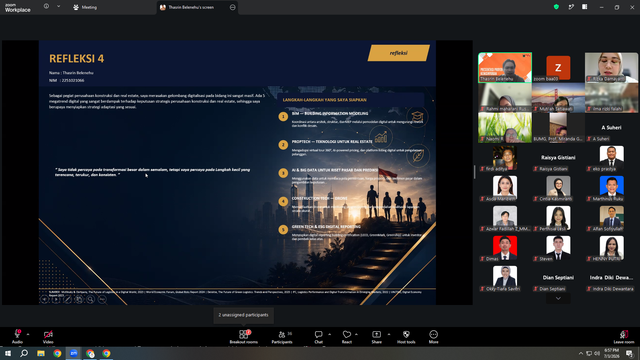This screenshot has height=360, width=640.
Task: Click next slide arrow on presentation toolbar
Action: (x=56, y=299)
